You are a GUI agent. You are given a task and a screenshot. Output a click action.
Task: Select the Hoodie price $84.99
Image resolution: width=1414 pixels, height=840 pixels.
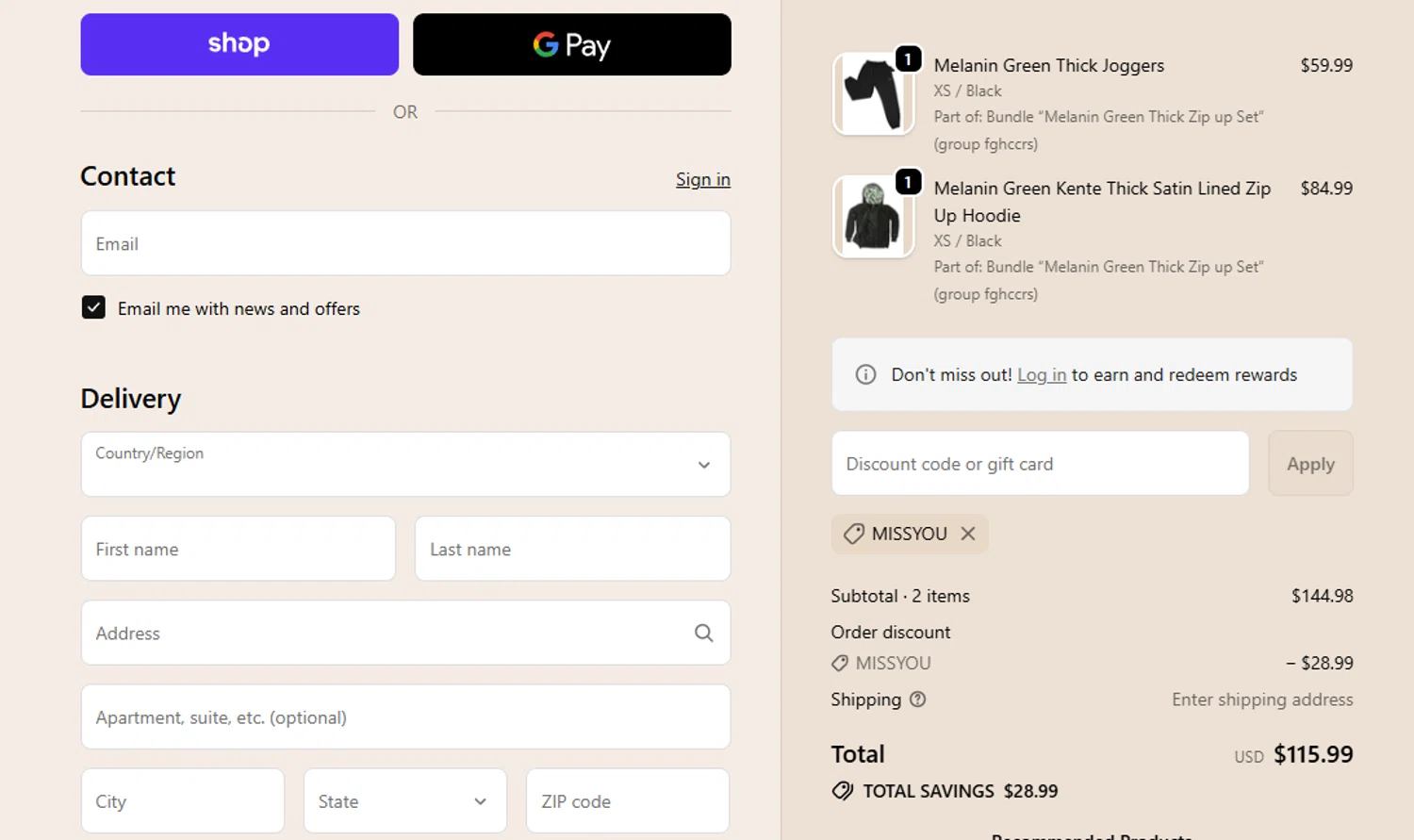pos(1326,188)
